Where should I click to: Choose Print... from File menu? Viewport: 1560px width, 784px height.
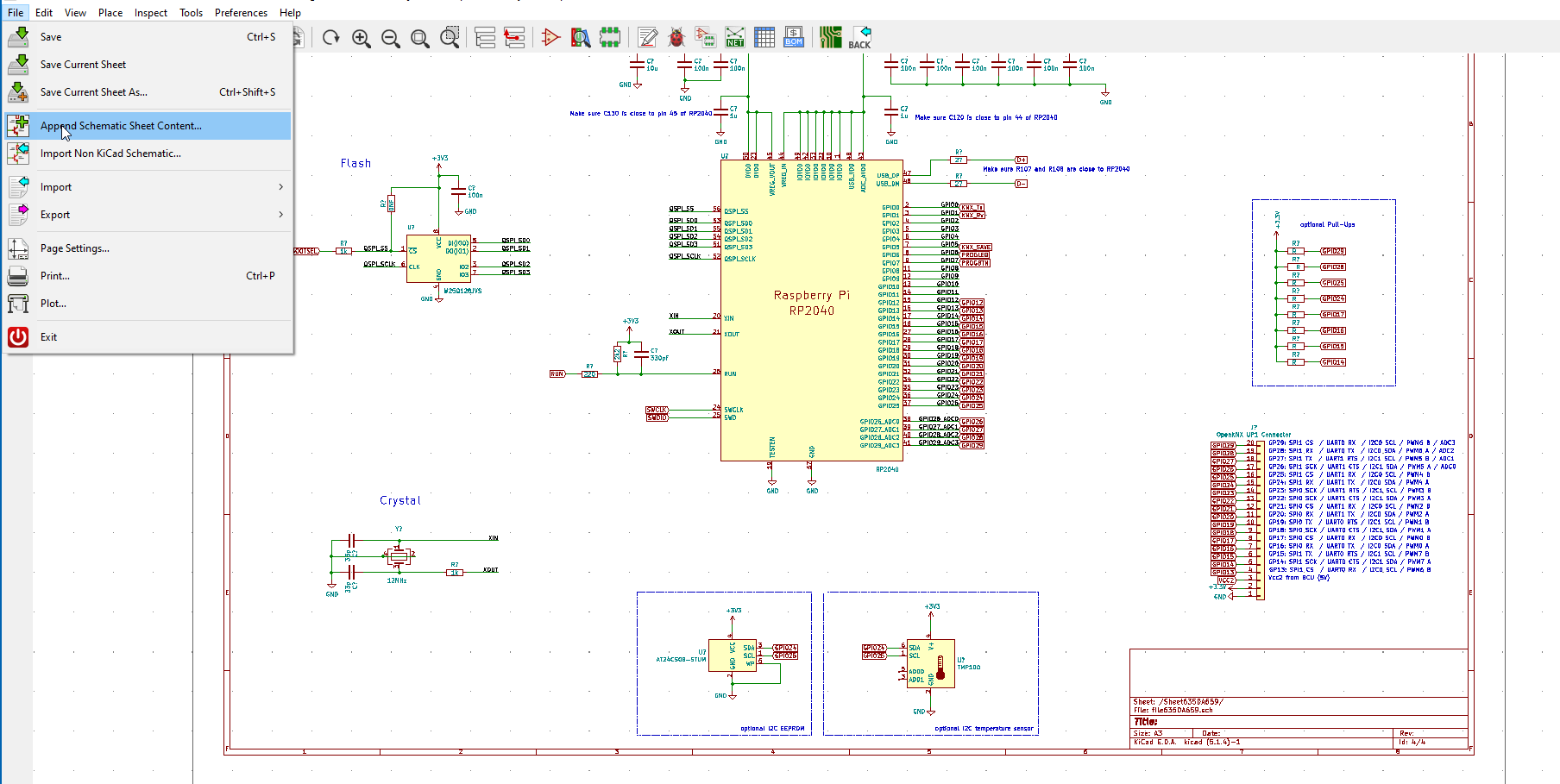(x=147, y=276)
